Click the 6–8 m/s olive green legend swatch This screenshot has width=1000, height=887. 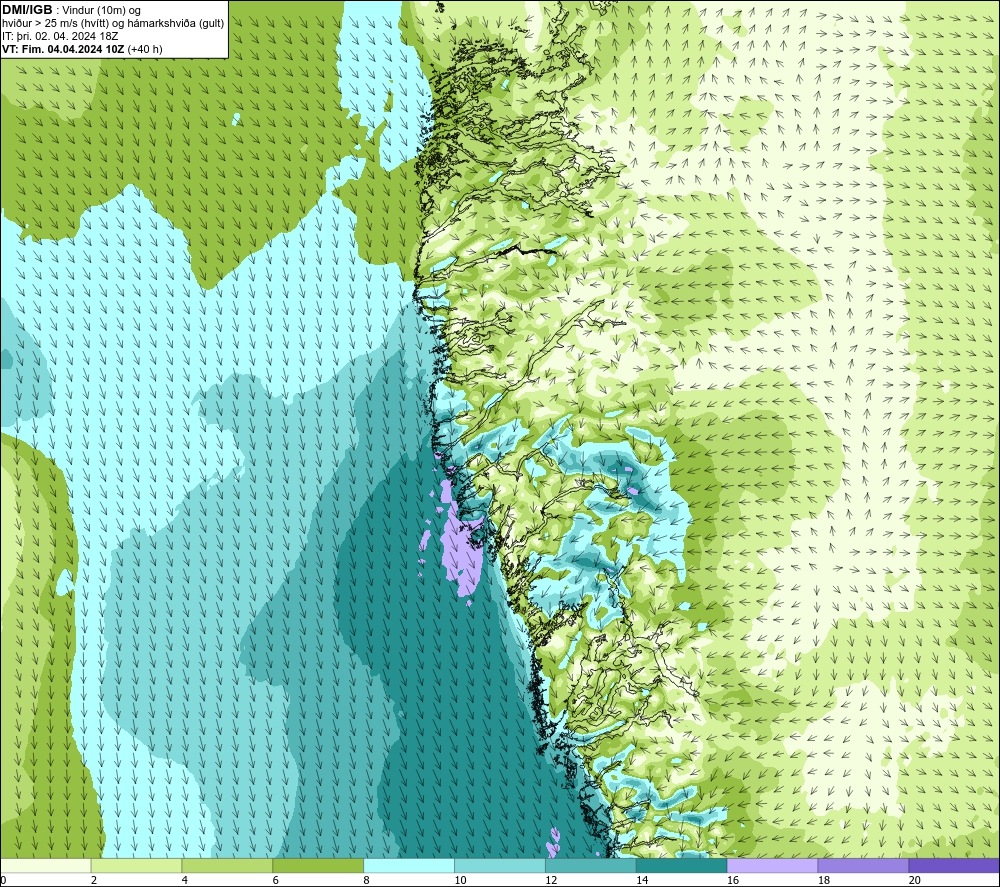click(318, 865)
